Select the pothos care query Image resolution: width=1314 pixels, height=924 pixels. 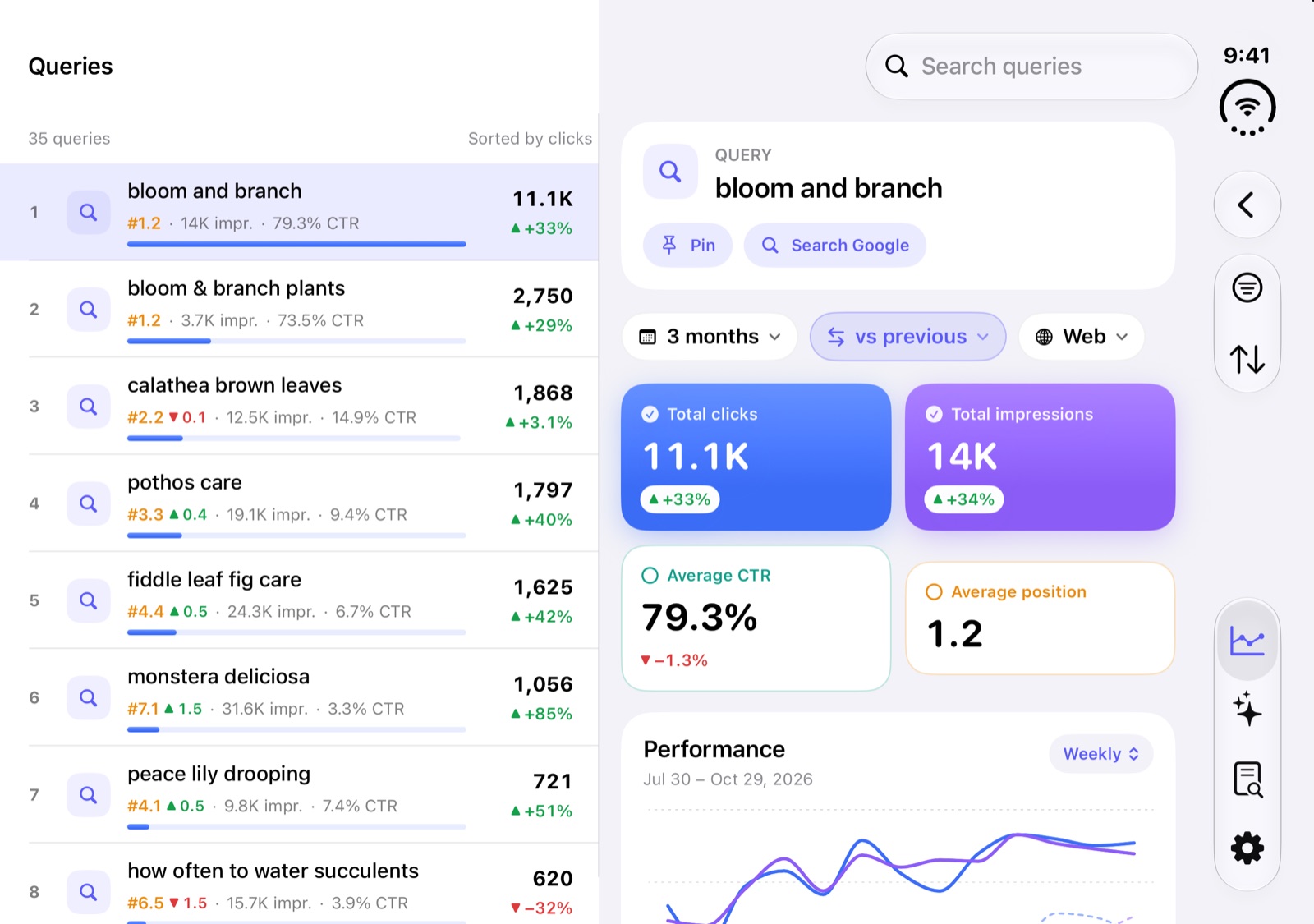click(299, 503)
